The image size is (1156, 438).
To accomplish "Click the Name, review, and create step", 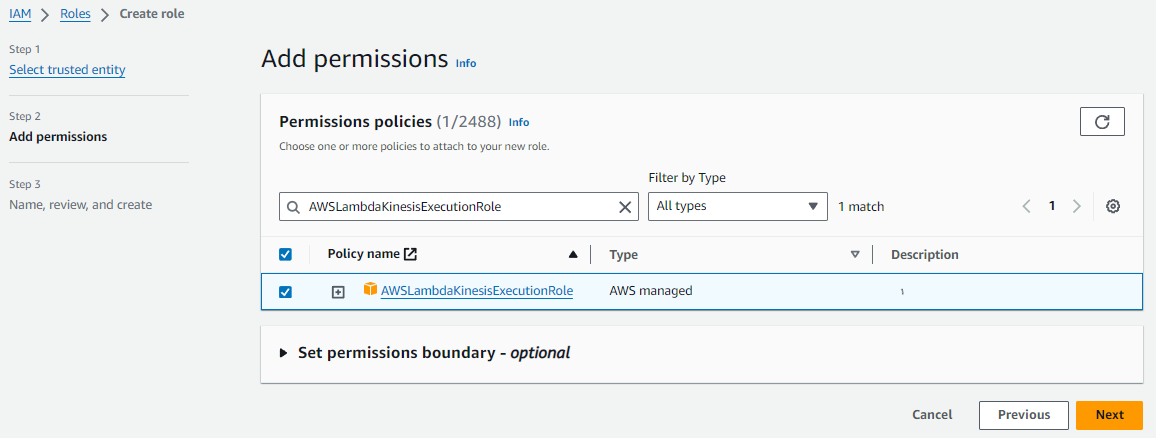I will 80,204.
